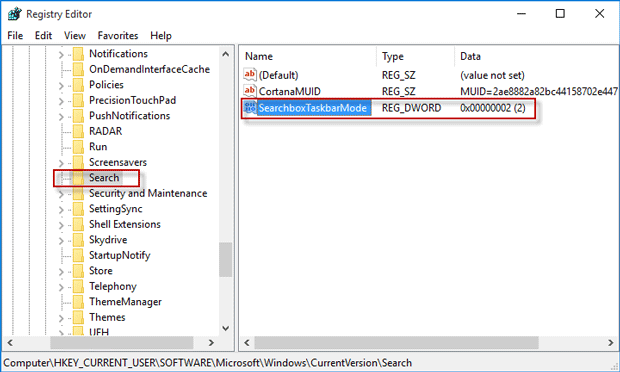Click the ThemeManager folder icon
This screenshot has width=620, height=372.
78,302
